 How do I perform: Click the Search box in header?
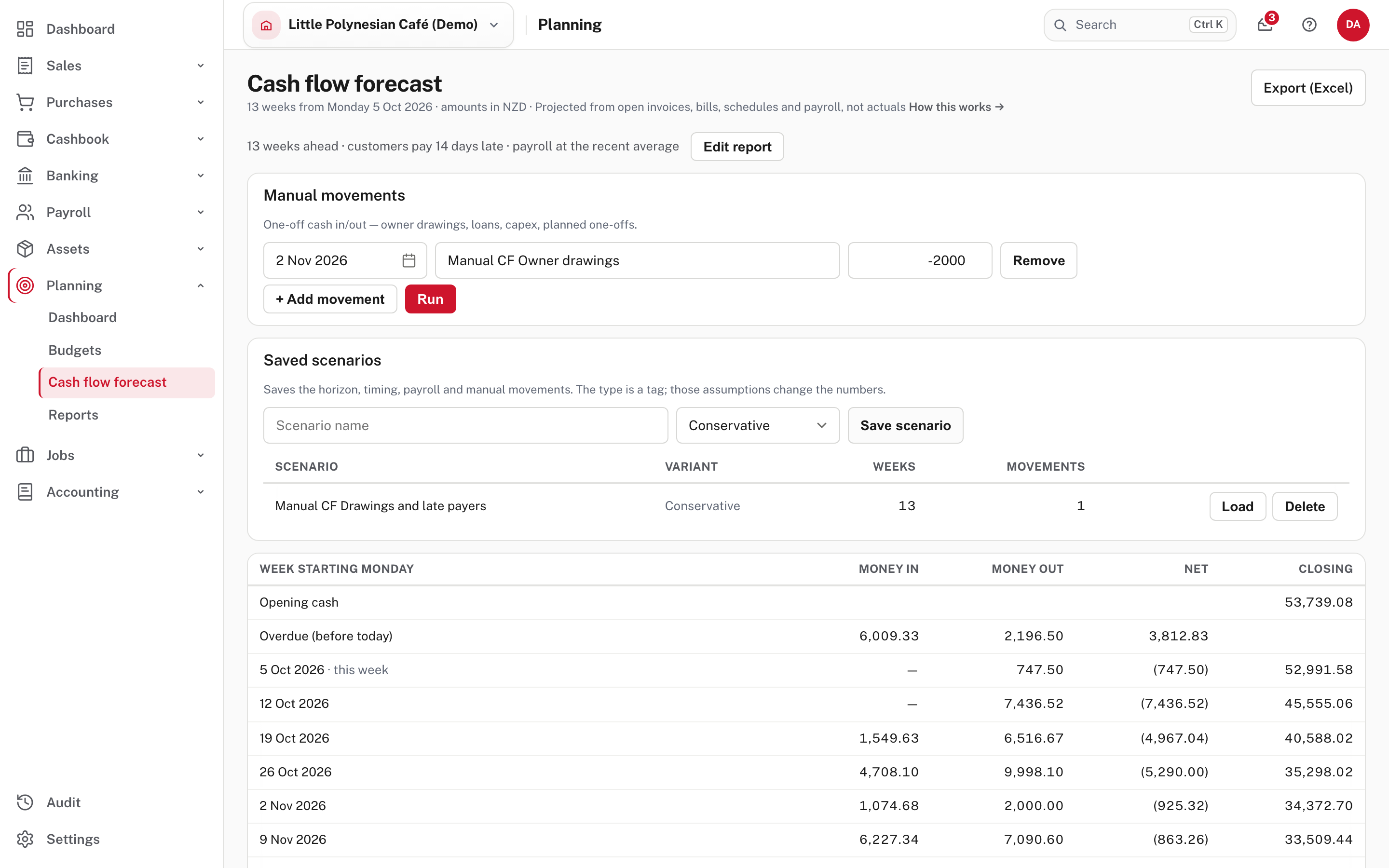tap(1139, 25)
